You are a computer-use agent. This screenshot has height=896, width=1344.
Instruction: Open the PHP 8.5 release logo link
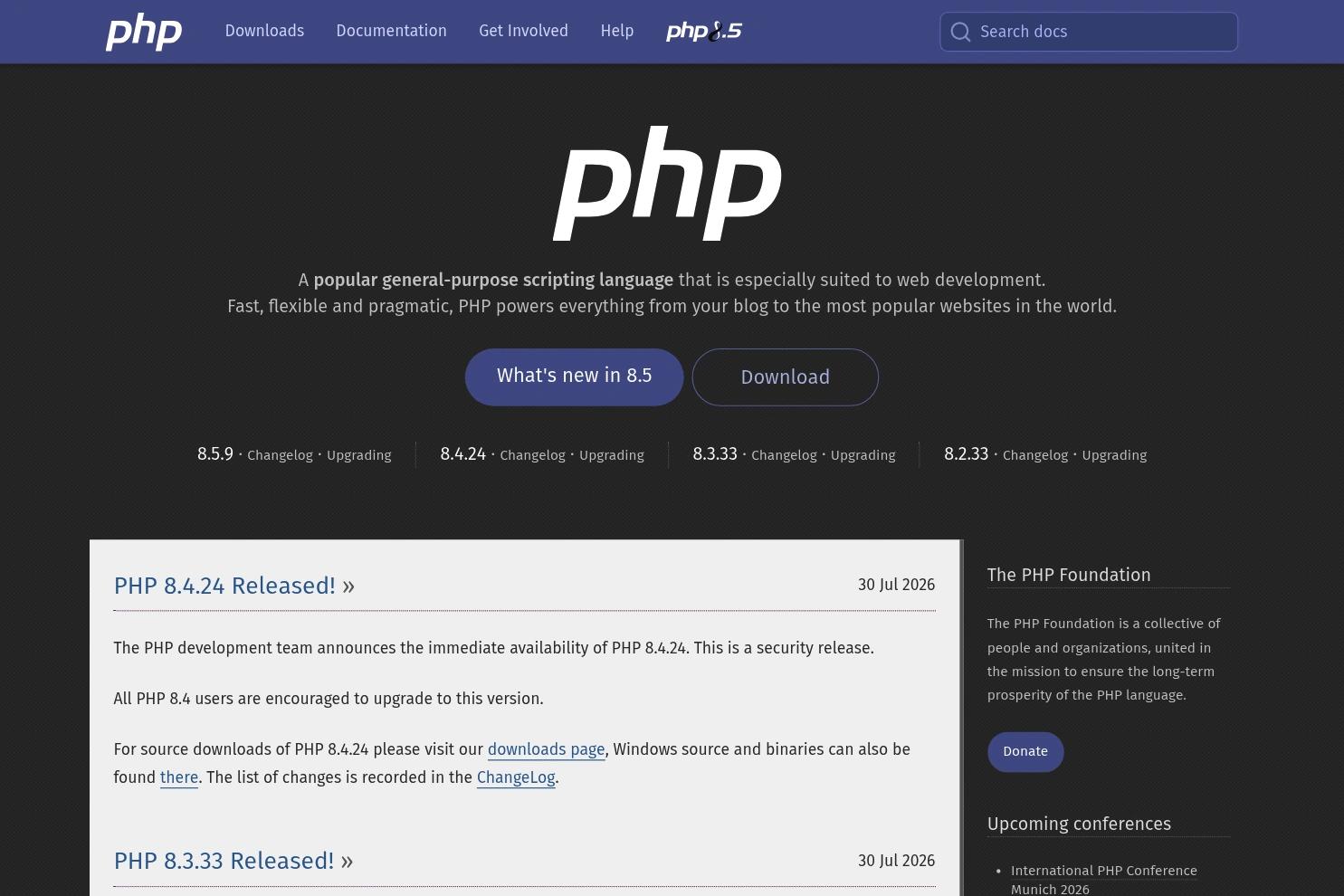pos(703,32)
